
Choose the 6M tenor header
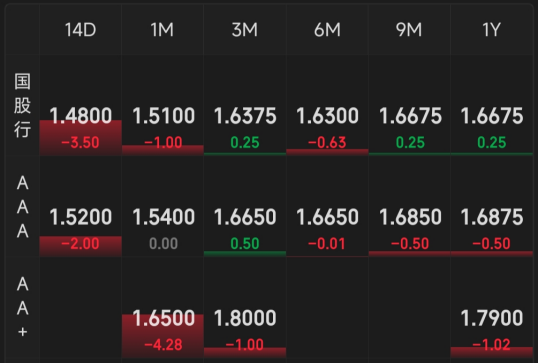[327, 30]
